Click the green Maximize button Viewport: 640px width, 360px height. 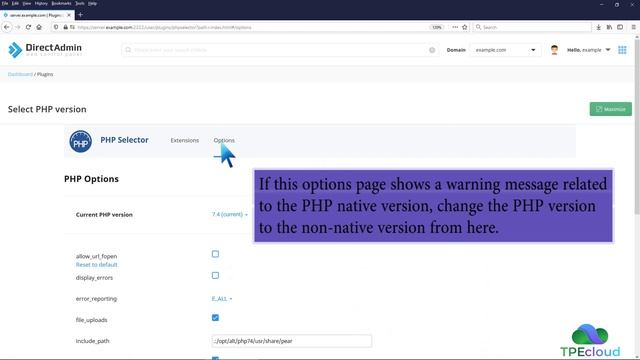(611, 109)
